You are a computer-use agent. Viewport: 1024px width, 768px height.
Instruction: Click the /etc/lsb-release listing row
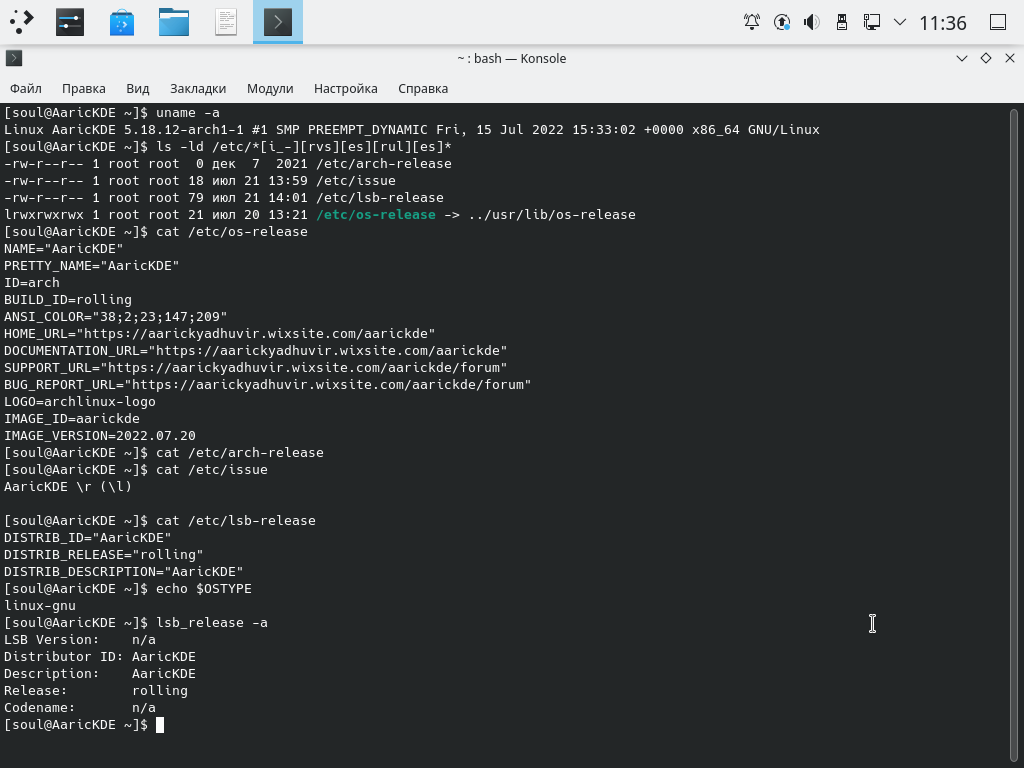tap(224, 197)
